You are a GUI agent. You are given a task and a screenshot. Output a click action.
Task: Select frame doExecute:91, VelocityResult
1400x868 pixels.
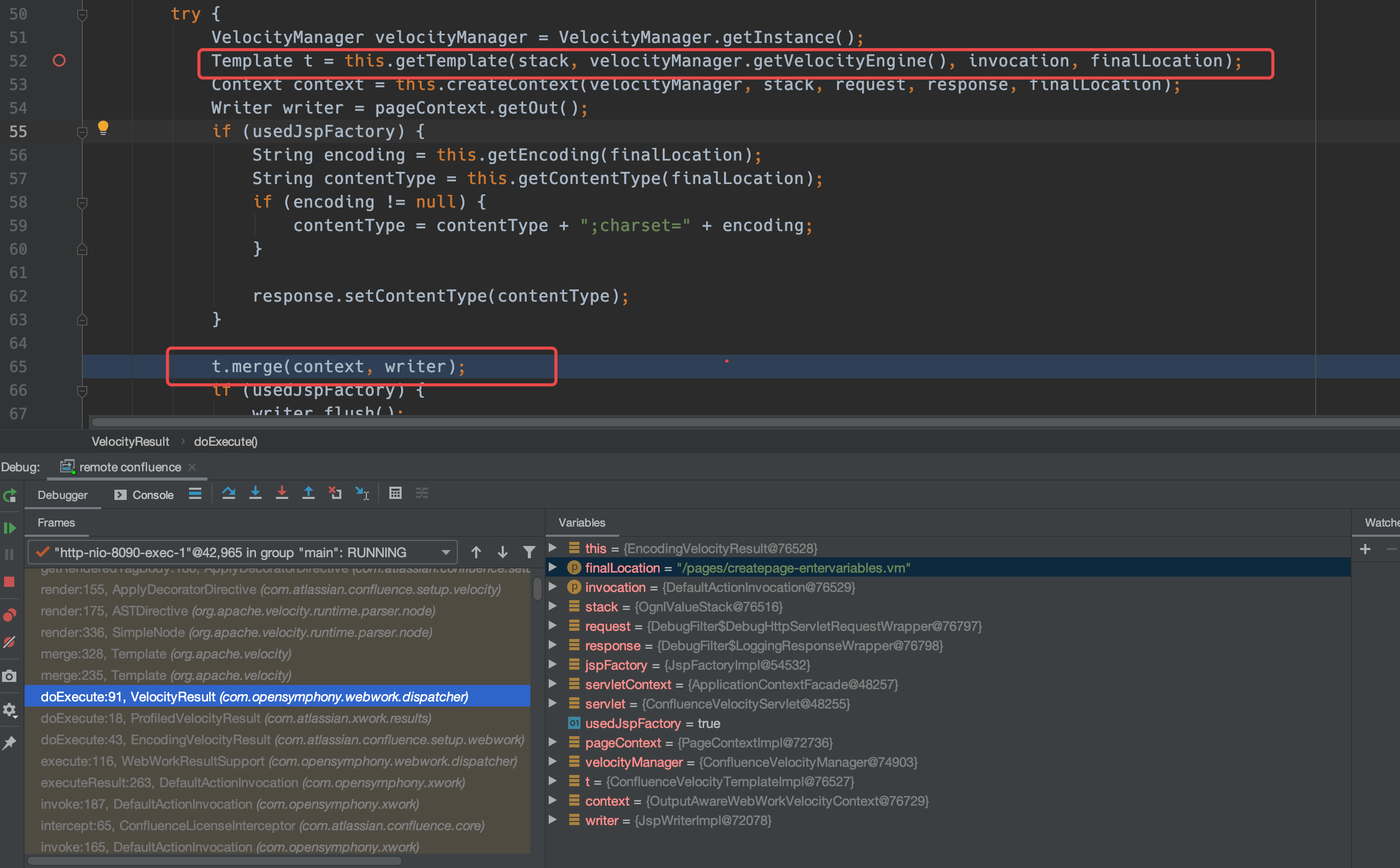pyautogui.click(x=278, y=696)
